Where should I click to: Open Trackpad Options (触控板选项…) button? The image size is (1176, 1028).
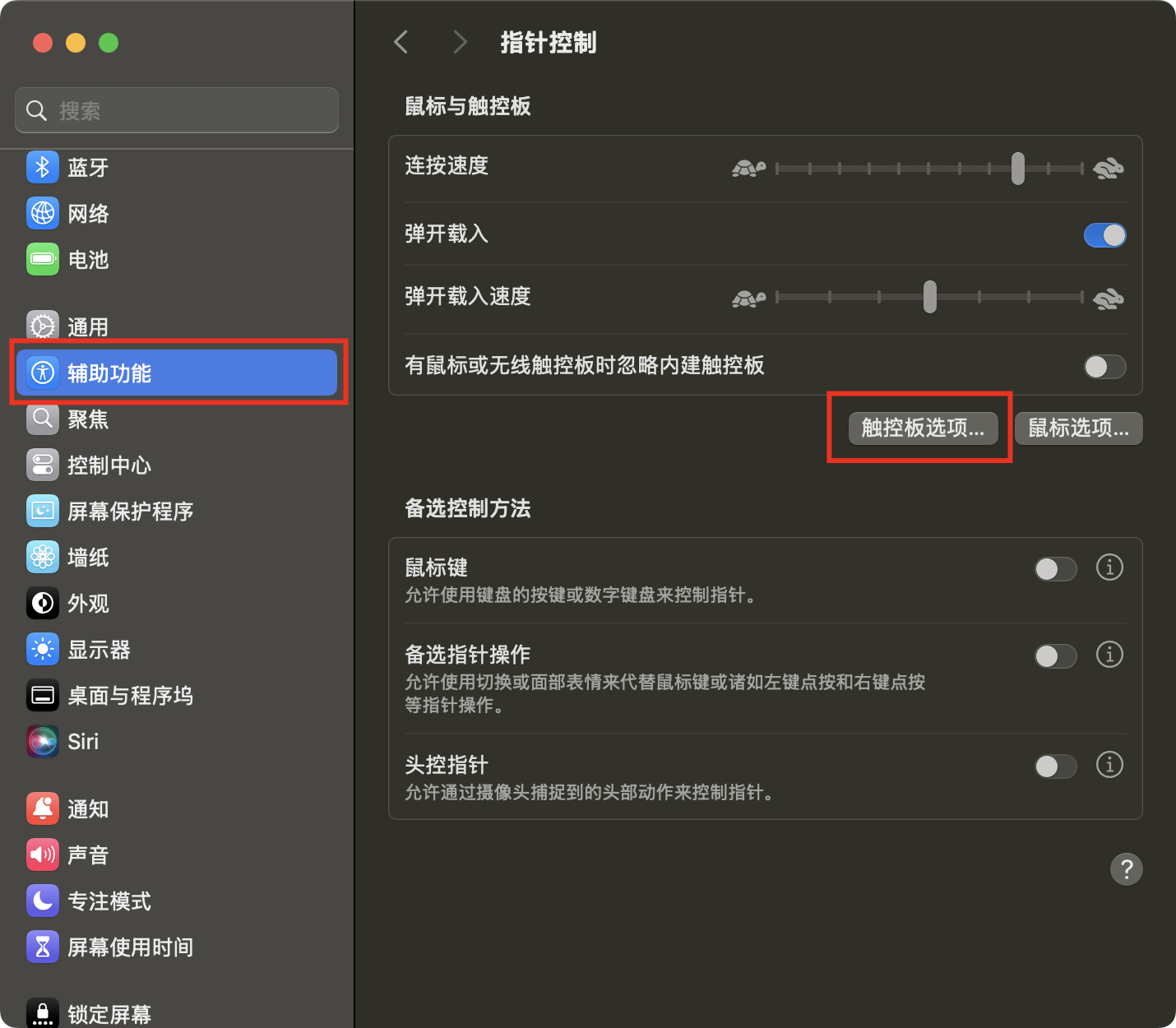922,428
